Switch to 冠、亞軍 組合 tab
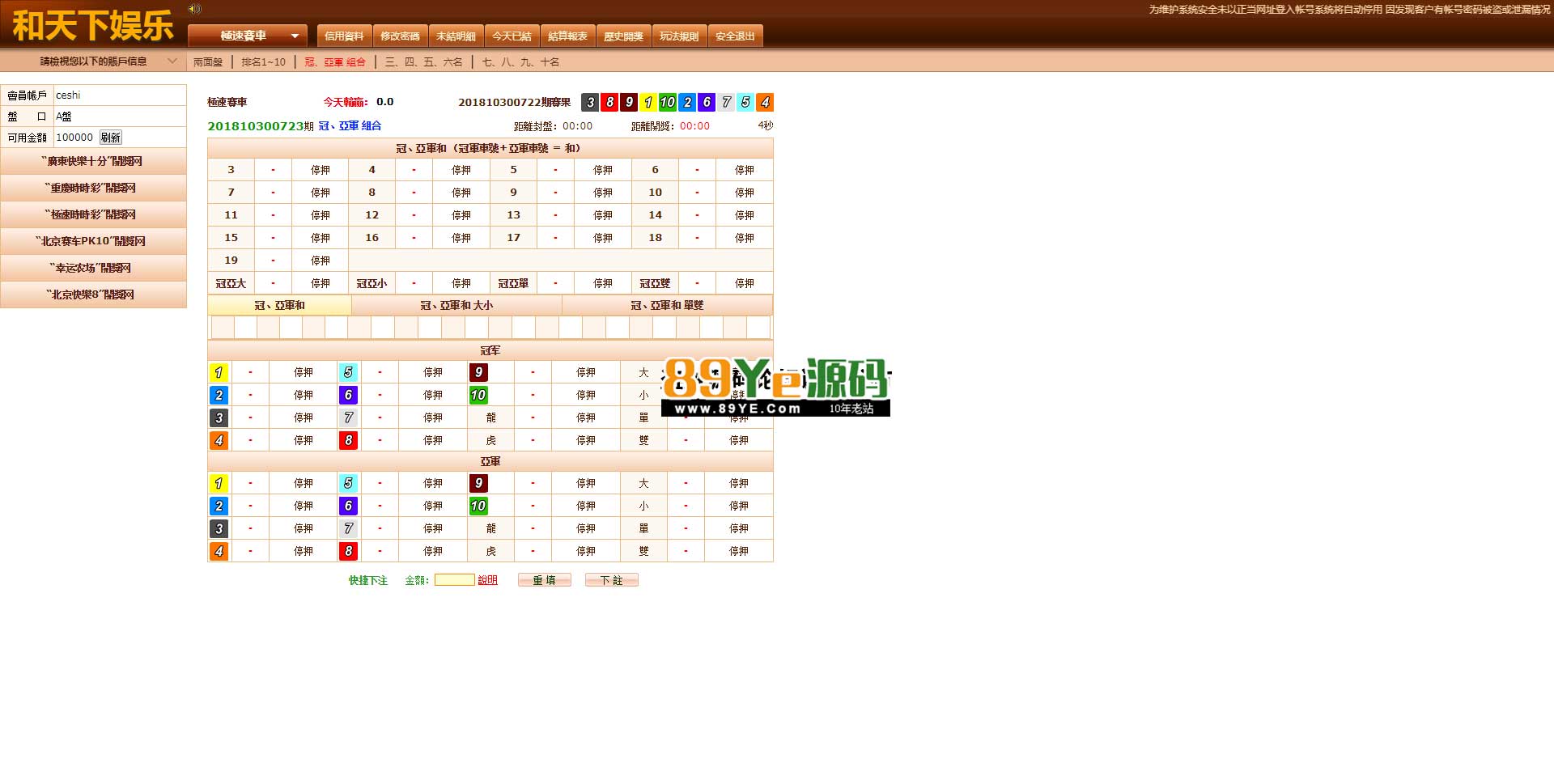 (x=334, y=61)
